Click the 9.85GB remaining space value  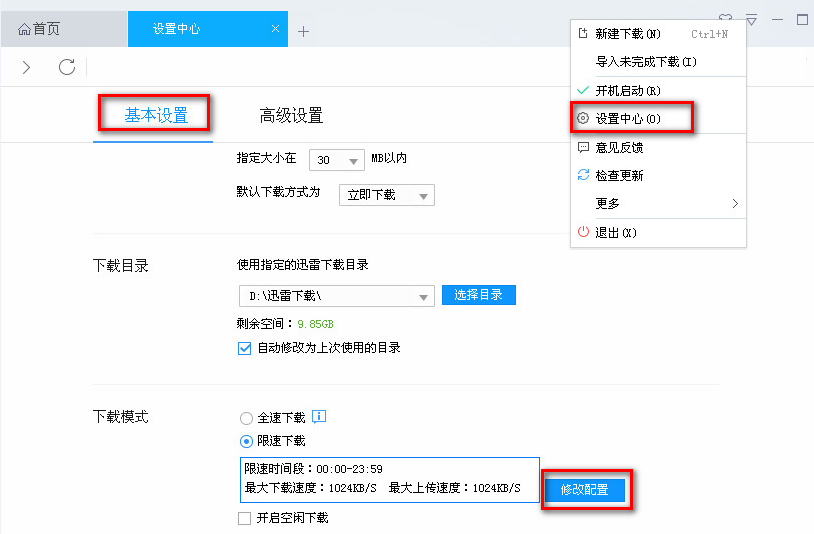(315, 324)
